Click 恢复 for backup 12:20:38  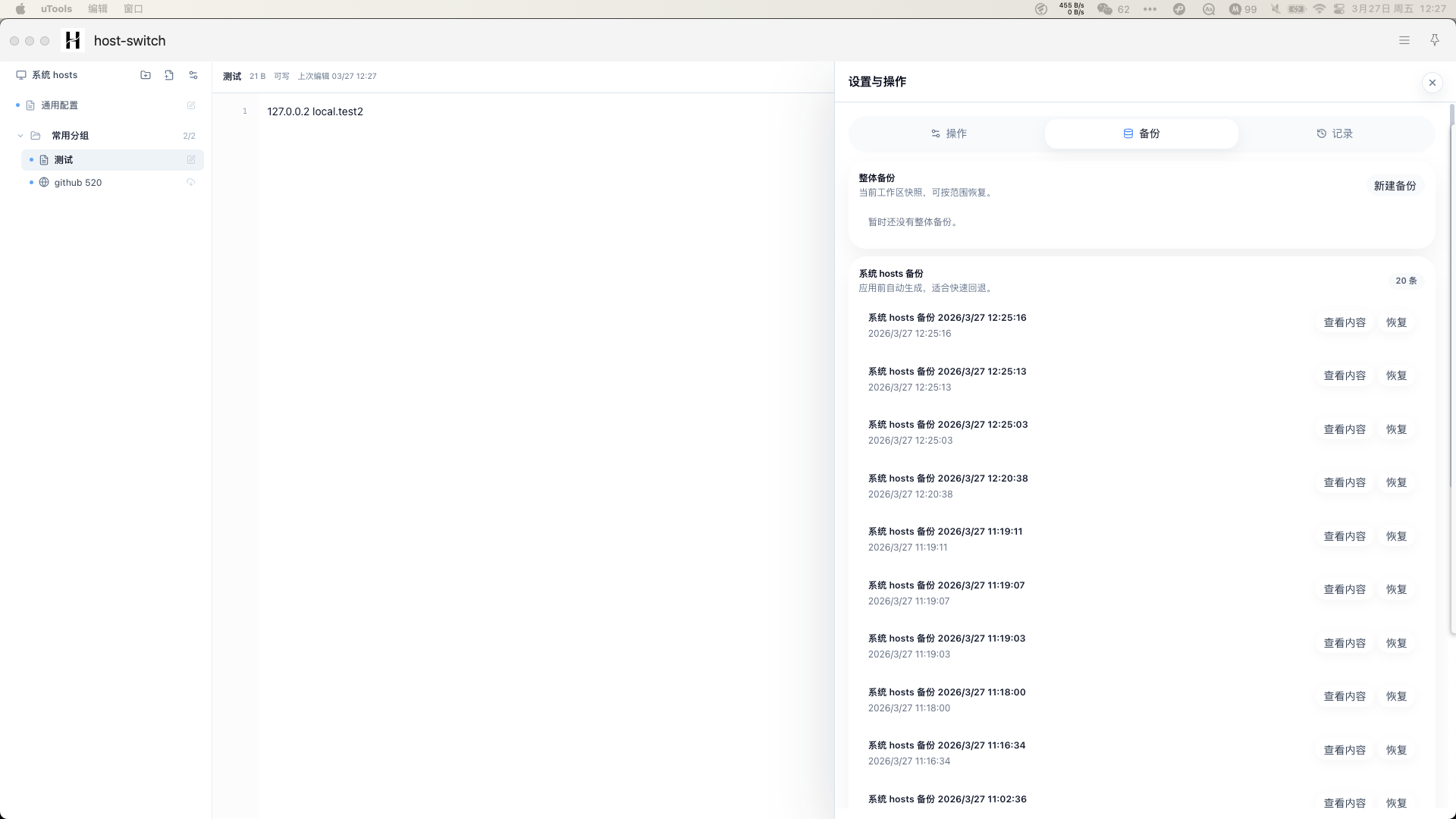tap(1396, 482)
